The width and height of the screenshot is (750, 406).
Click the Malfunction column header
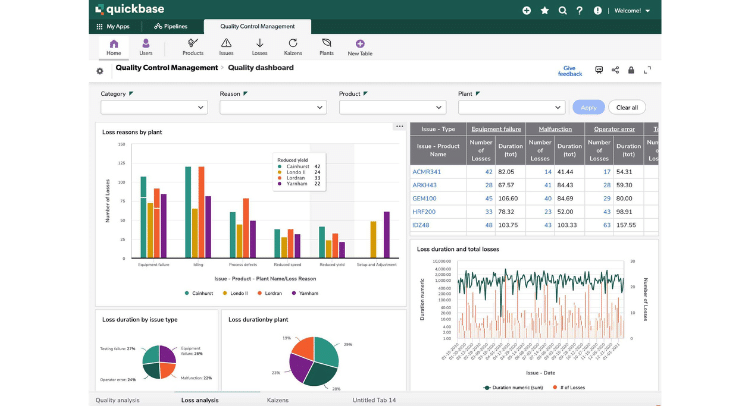pyautogui.click(x=555, y=129)
